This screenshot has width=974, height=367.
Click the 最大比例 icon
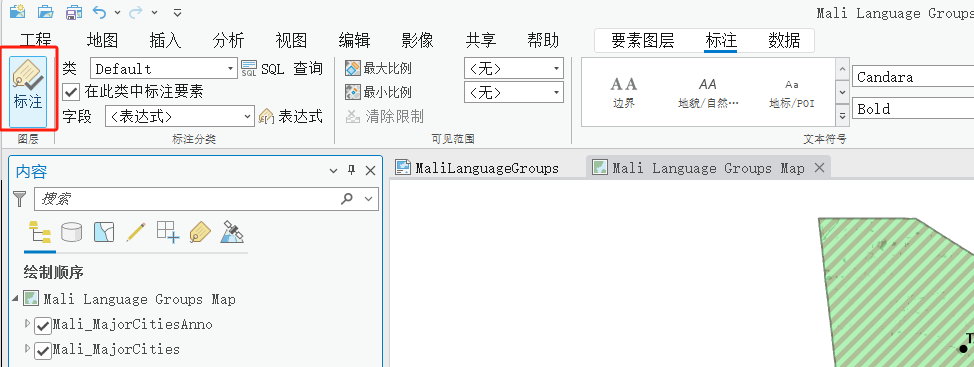[353, 68]
